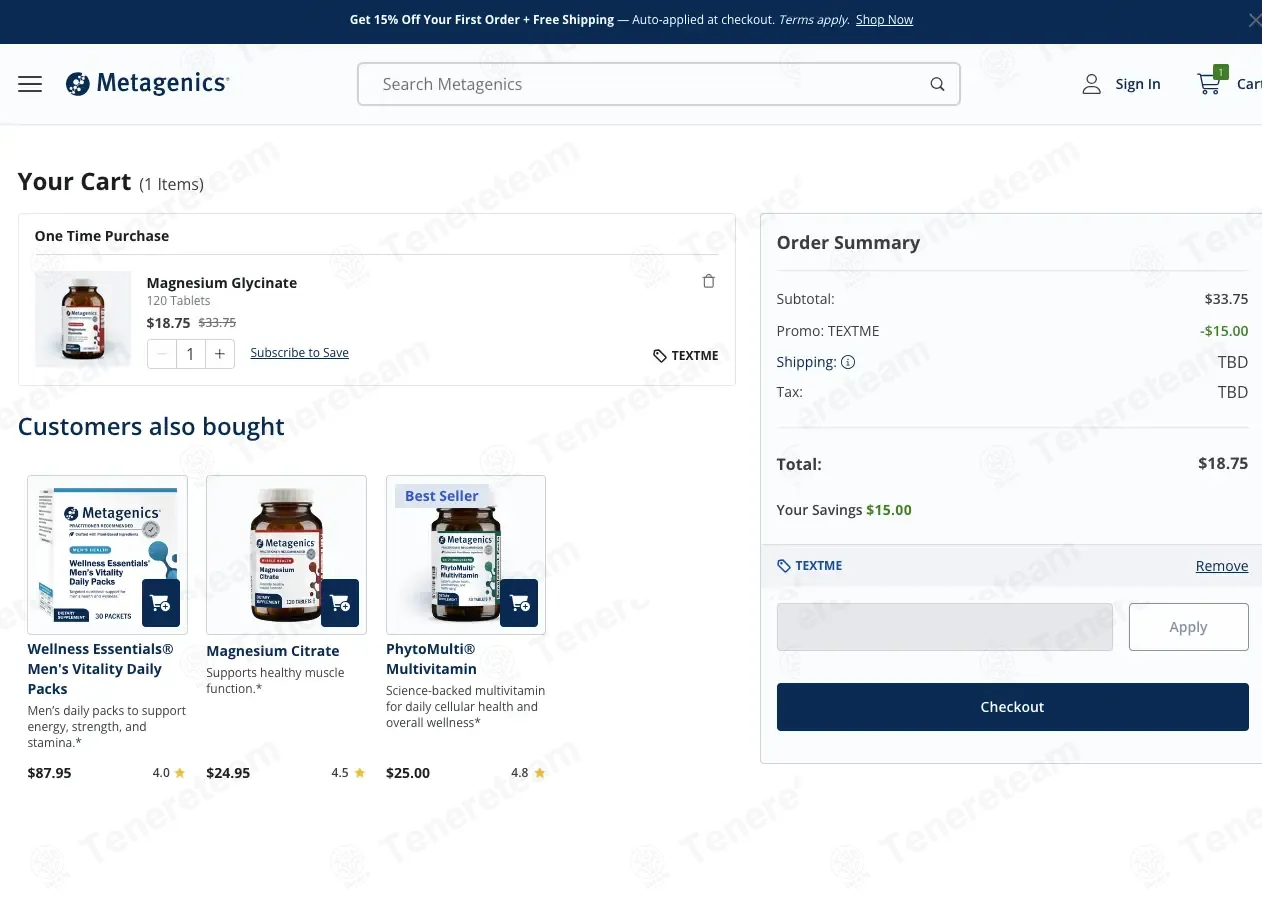View PhytoMulti Multivitamin product image
The width and height of the screenshot is (1262, 924).
tap(466, 554)
